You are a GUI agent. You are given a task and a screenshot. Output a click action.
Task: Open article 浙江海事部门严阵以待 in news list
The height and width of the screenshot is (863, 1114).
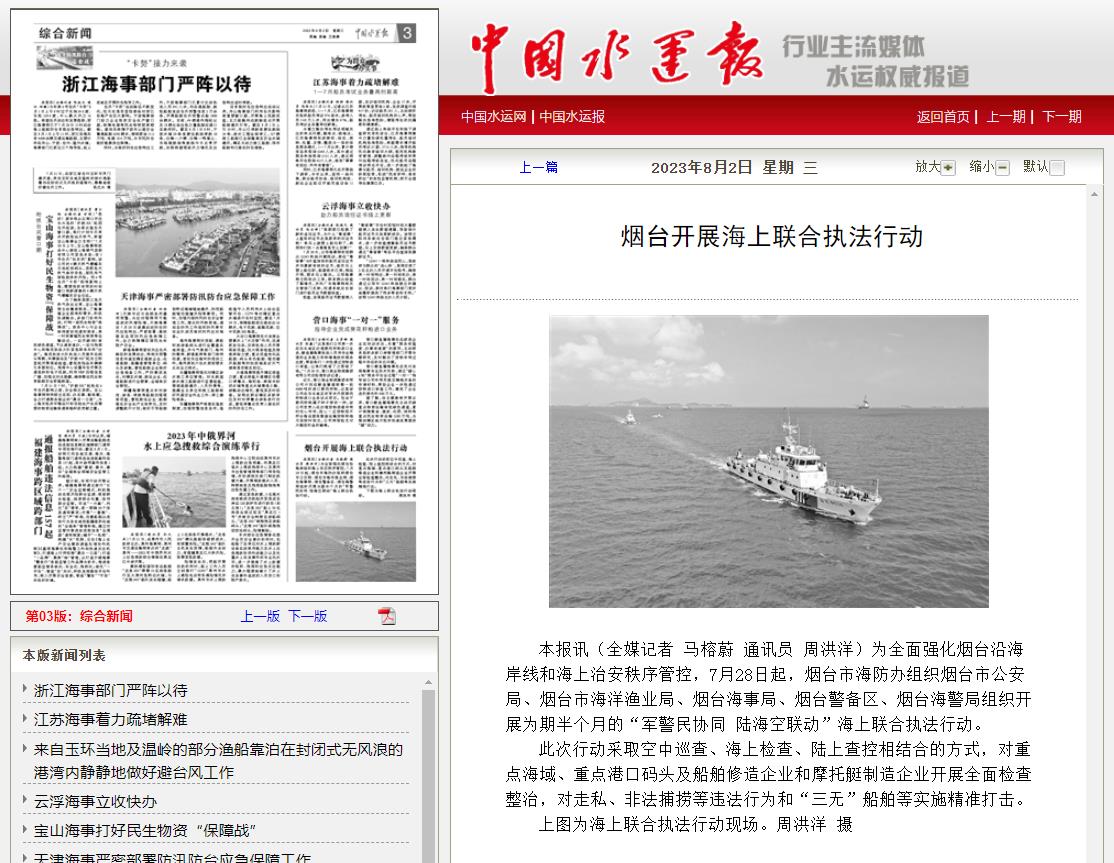point(111,690)
